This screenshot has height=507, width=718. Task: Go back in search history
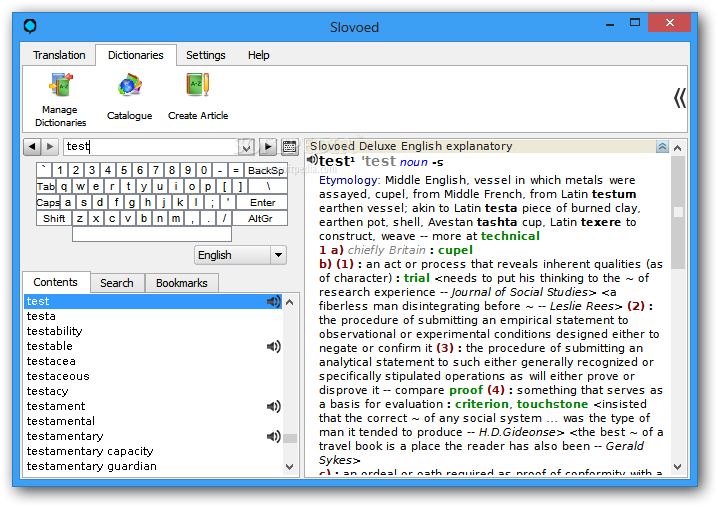point(32,147)
